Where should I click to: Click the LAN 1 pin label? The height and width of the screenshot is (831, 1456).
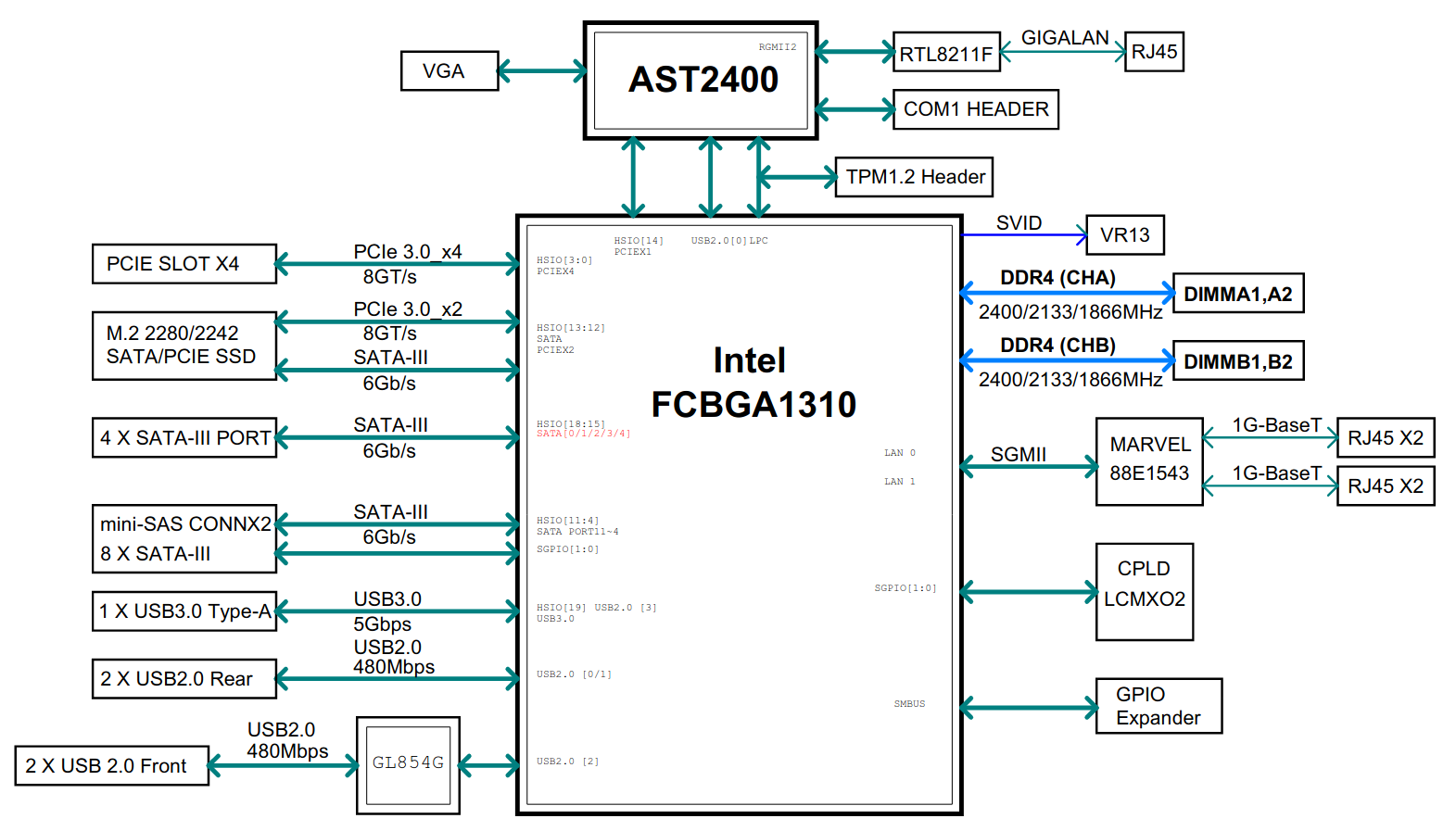click(899, 482)
